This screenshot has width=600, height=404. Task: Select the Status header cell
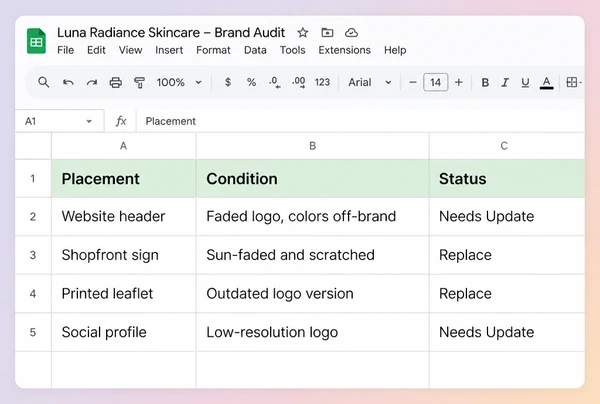507,178
